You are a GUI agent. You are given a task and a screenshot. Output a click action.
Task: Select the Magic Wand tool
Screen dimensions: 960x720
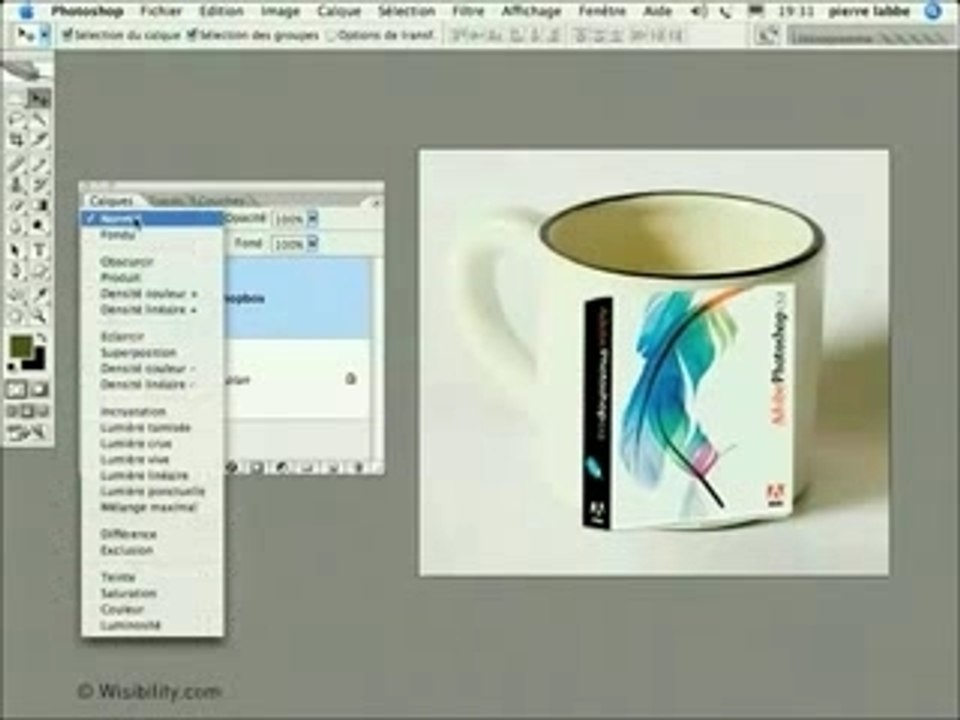pos(38,119)
